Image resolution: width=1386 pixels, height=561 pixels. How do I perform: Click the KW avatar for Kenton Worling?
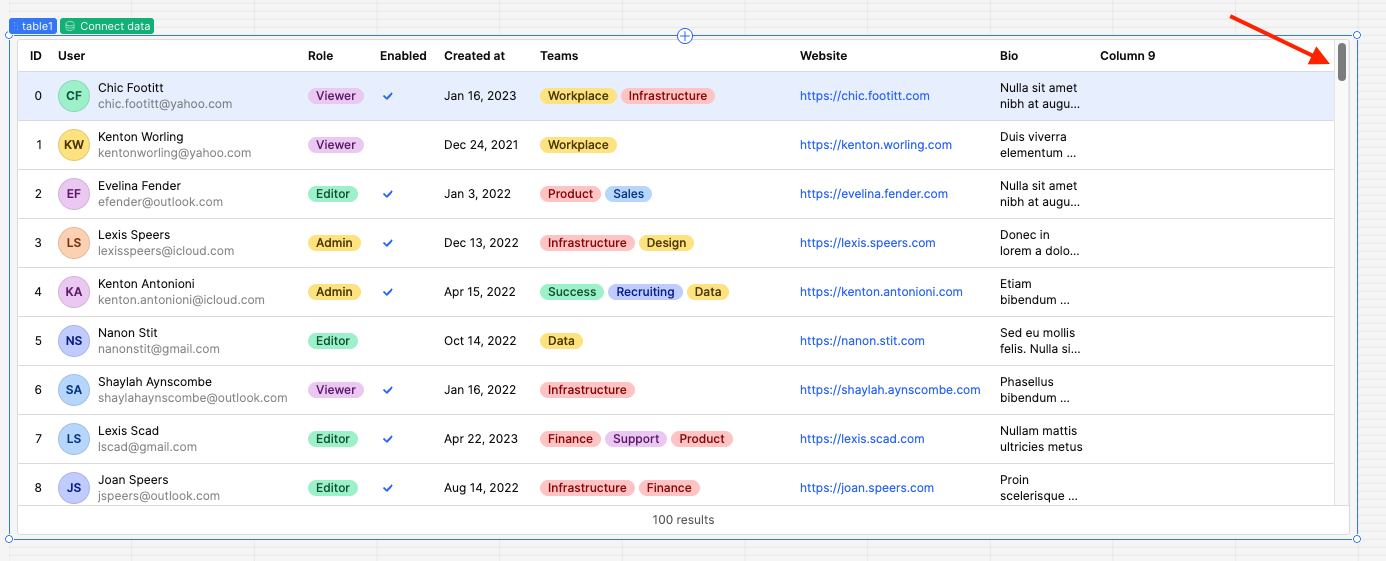point(74,145)
